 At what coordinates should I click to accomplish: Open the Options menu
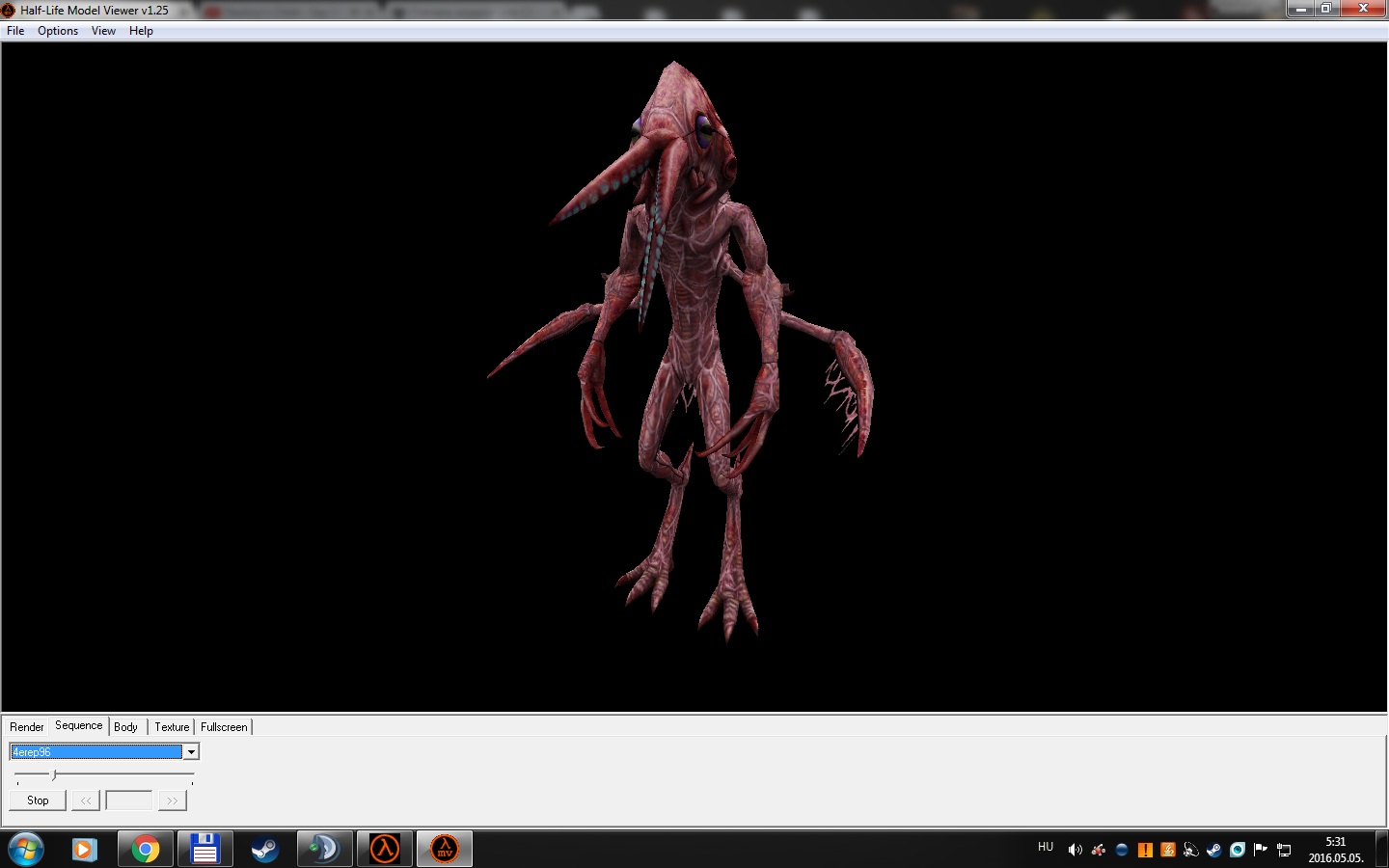(x=58, y=31)
